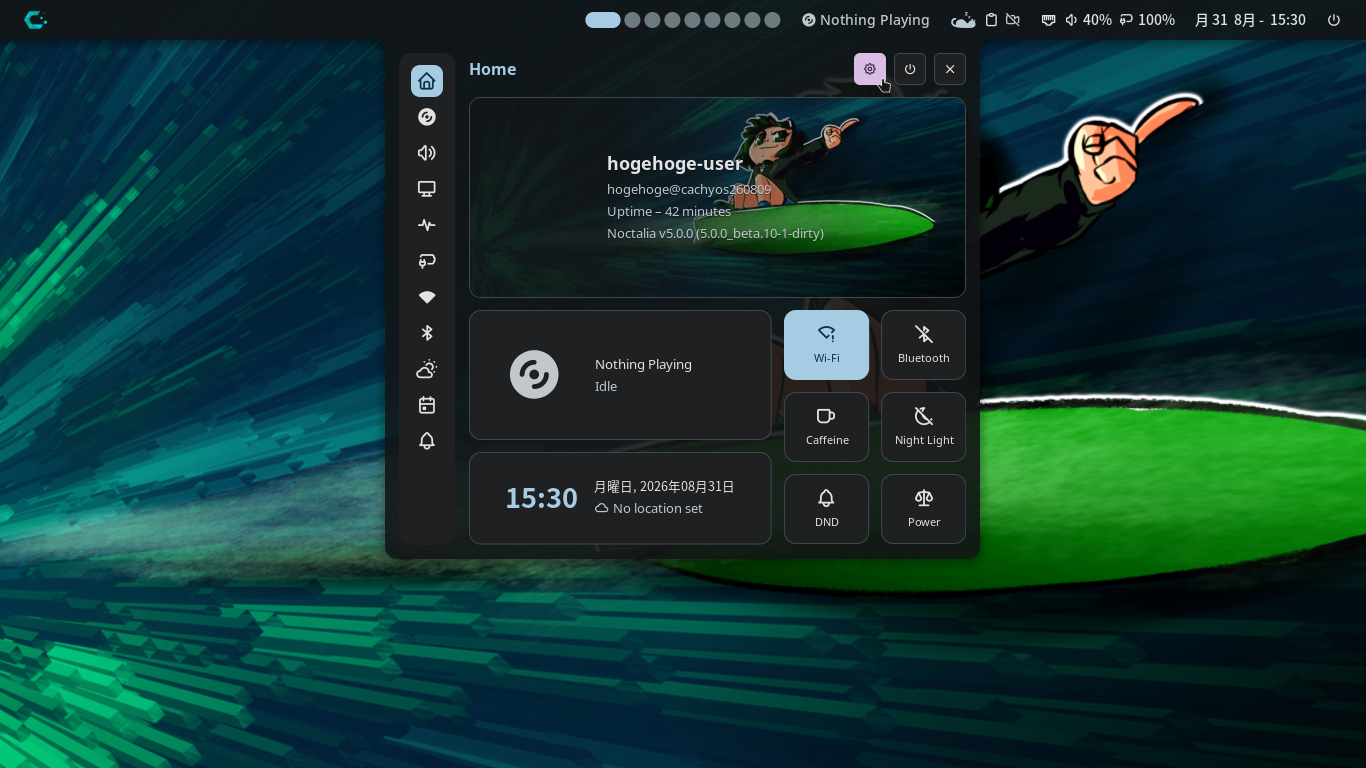Viewport: 1366px width, 768px height.
Task: Open the CachyOS logo launcher in top bar
Action: [35, 20]
